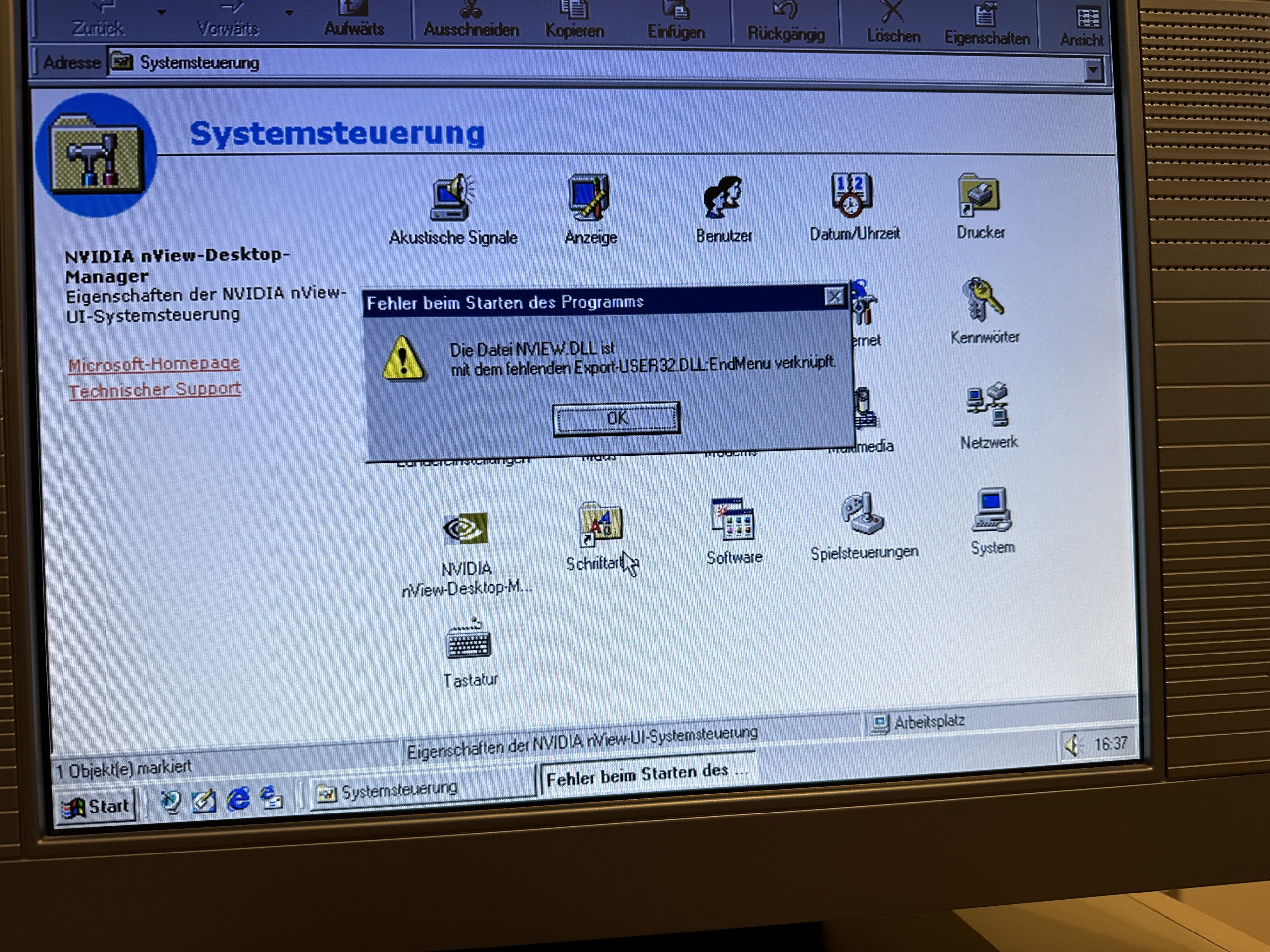
Task: Select the NVIDIA nView-Desktop-Manager icon
Action: [466, 529]
